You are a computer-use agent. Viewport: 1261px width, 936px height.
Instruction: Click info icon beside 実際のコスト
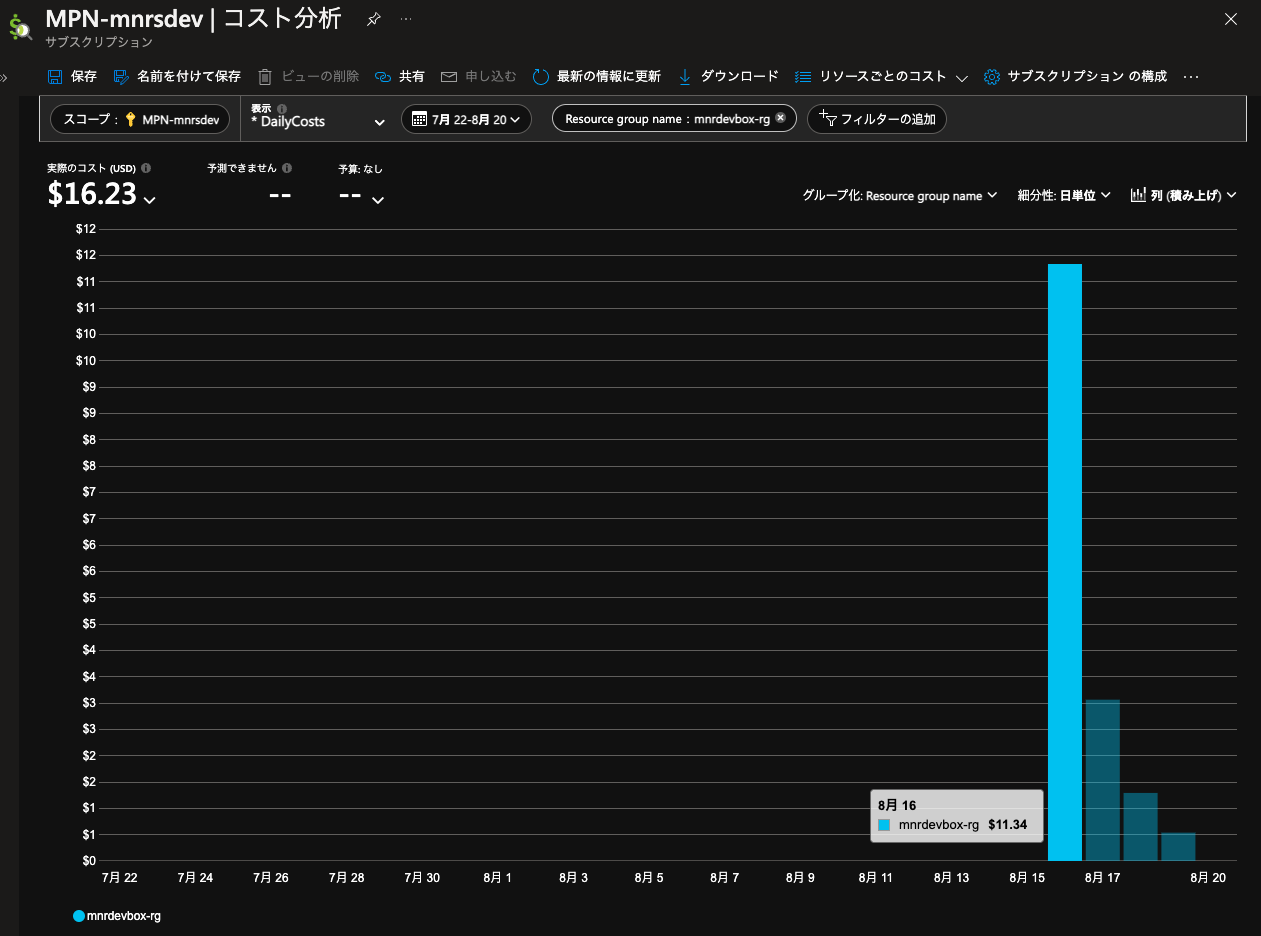point(146,168)
